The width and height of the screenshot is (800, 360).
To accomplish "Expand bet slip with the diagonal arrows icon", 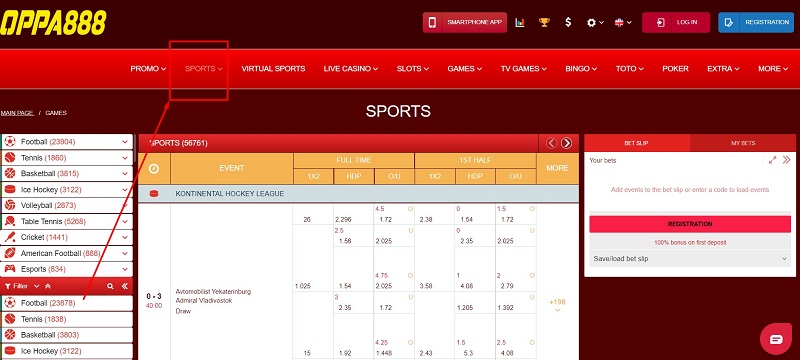I will coord(772,160).
